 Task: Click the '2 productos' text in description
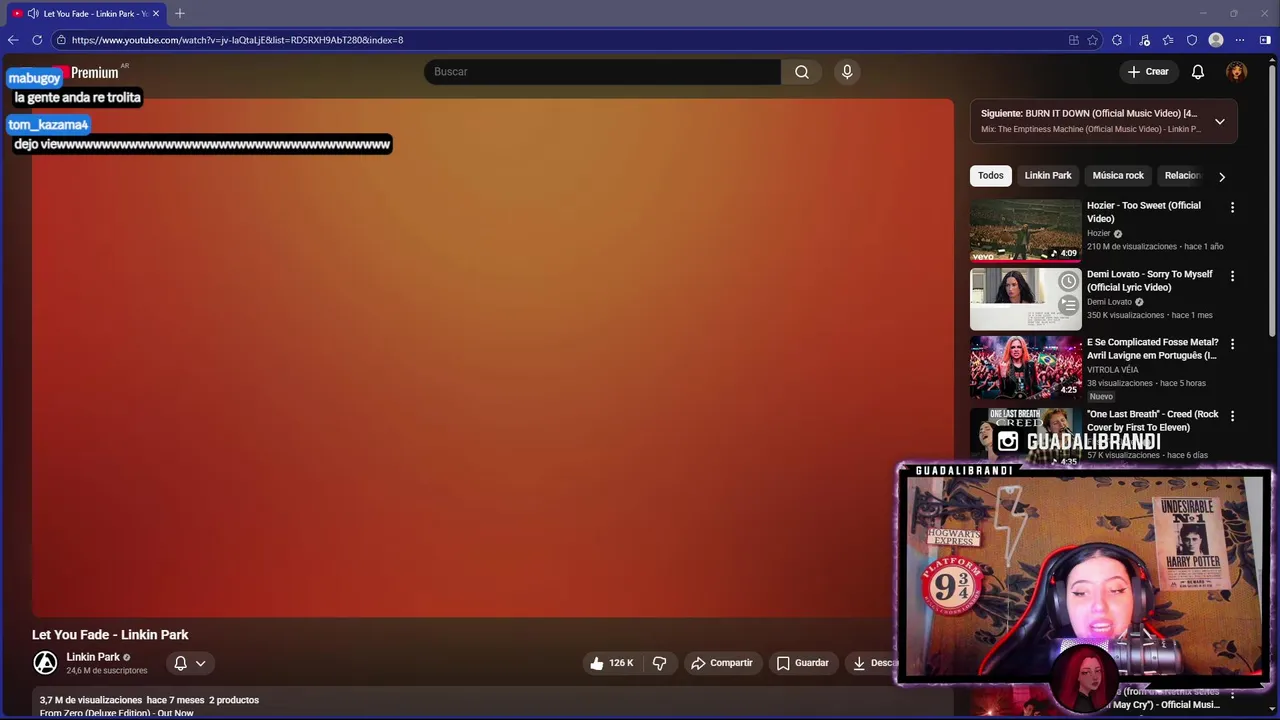point(234,700)
